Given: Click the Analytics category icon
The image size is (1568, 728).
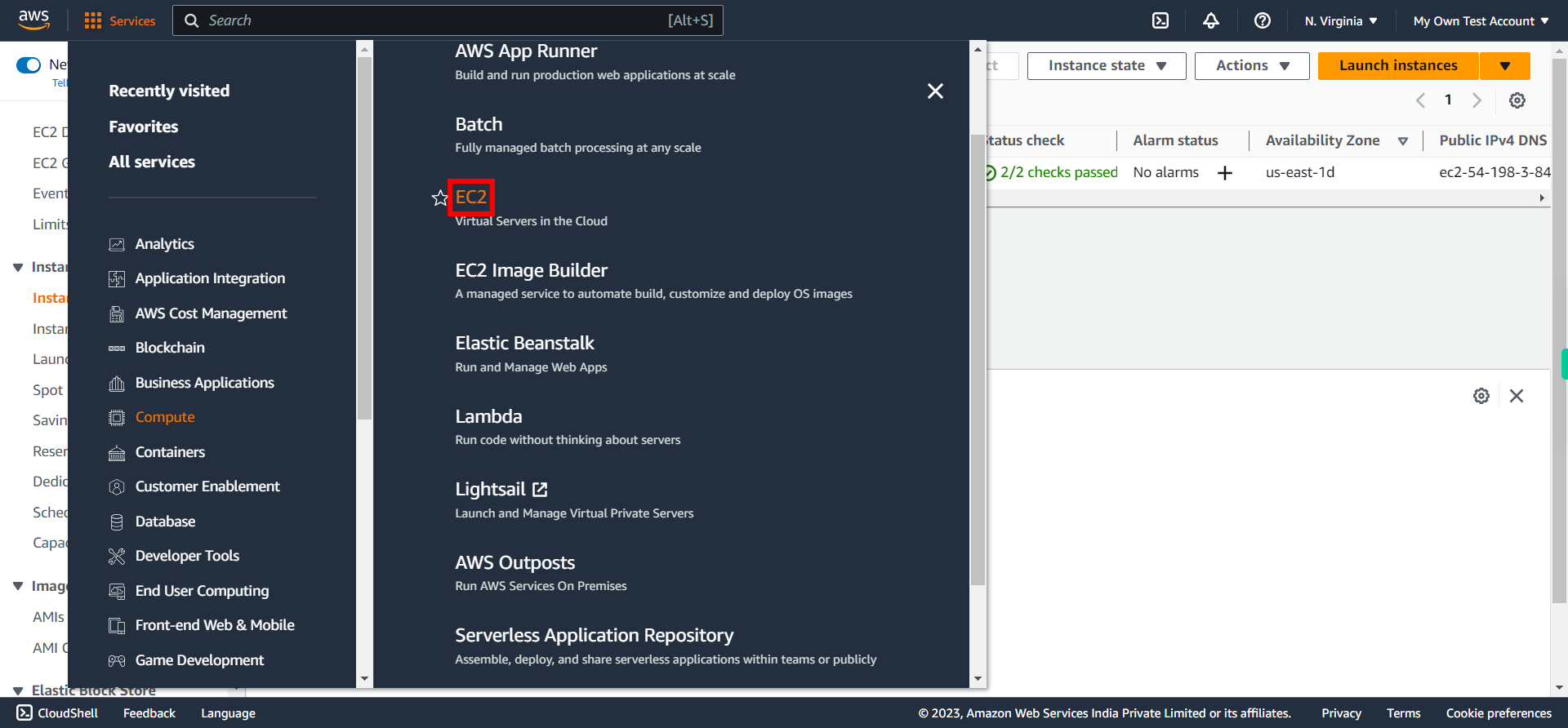Looking at the screenshot, I should coord(117,244).
